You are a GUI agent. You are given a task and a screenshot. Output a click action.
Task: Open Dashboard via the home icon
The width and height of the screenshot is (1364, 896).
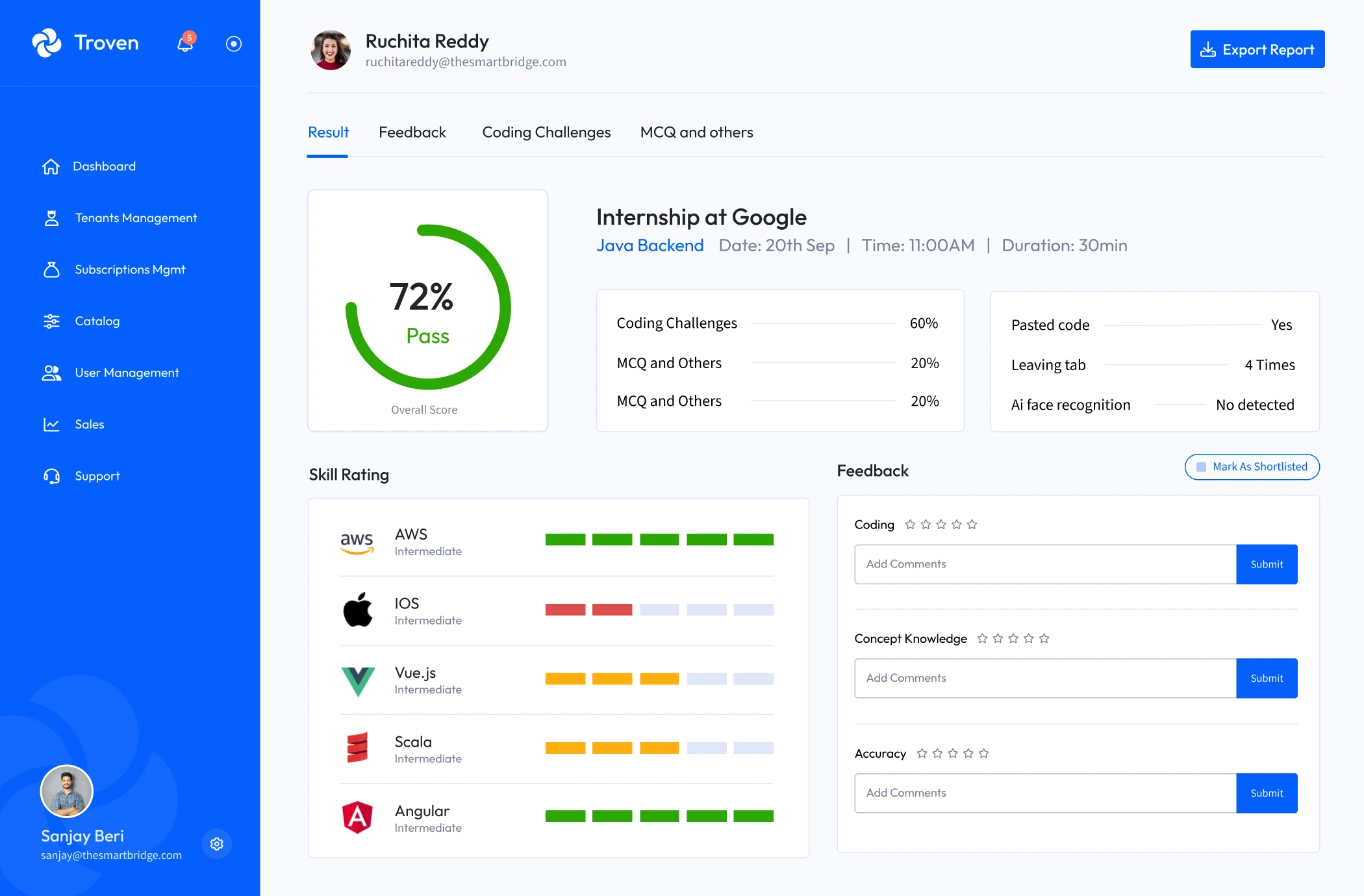pyautogui.click(x=51, y=167)
